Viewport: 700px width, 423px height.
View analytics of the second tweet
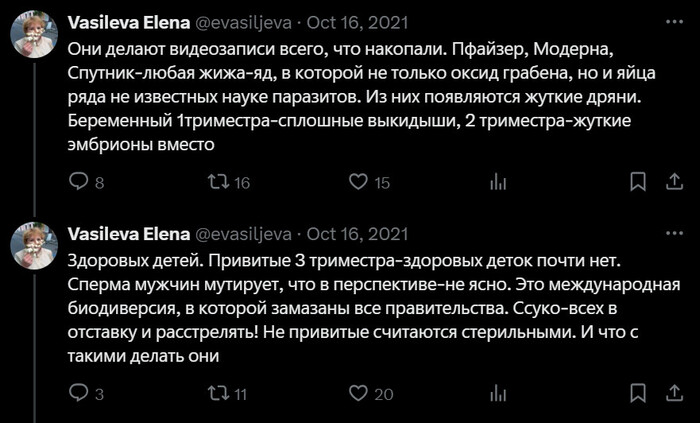(497, 394)
